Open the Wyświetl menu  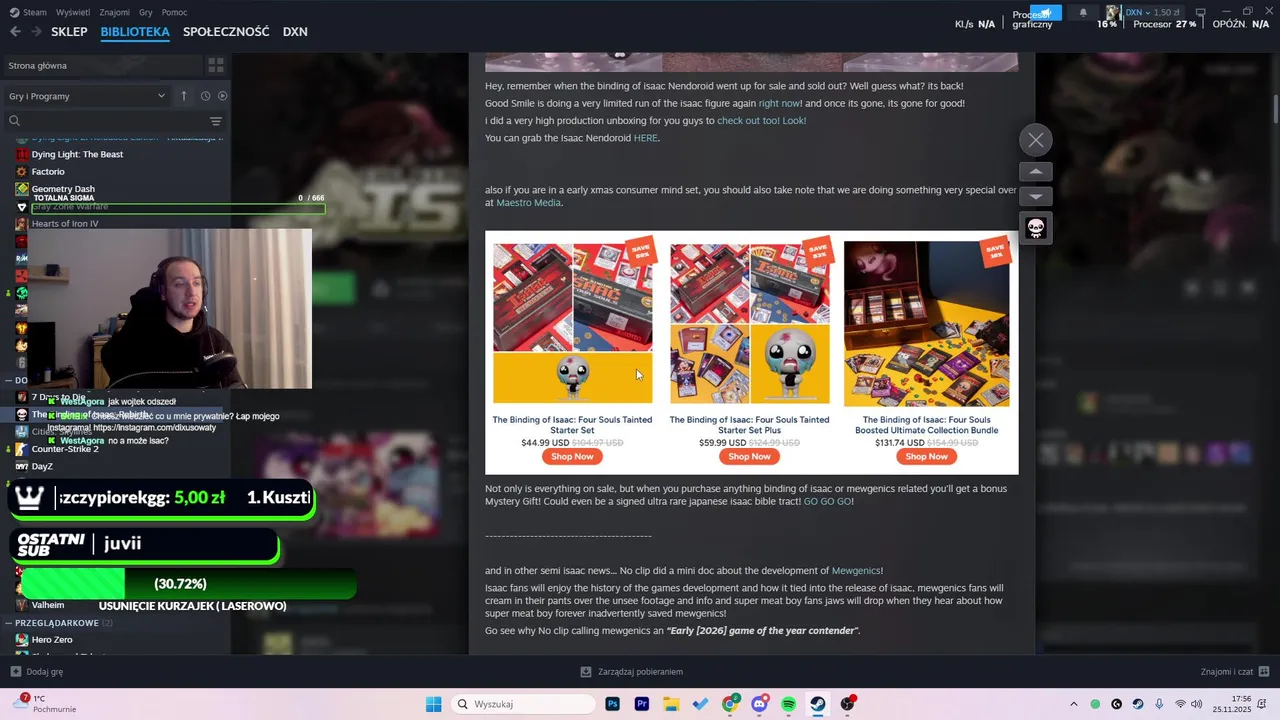73,12
